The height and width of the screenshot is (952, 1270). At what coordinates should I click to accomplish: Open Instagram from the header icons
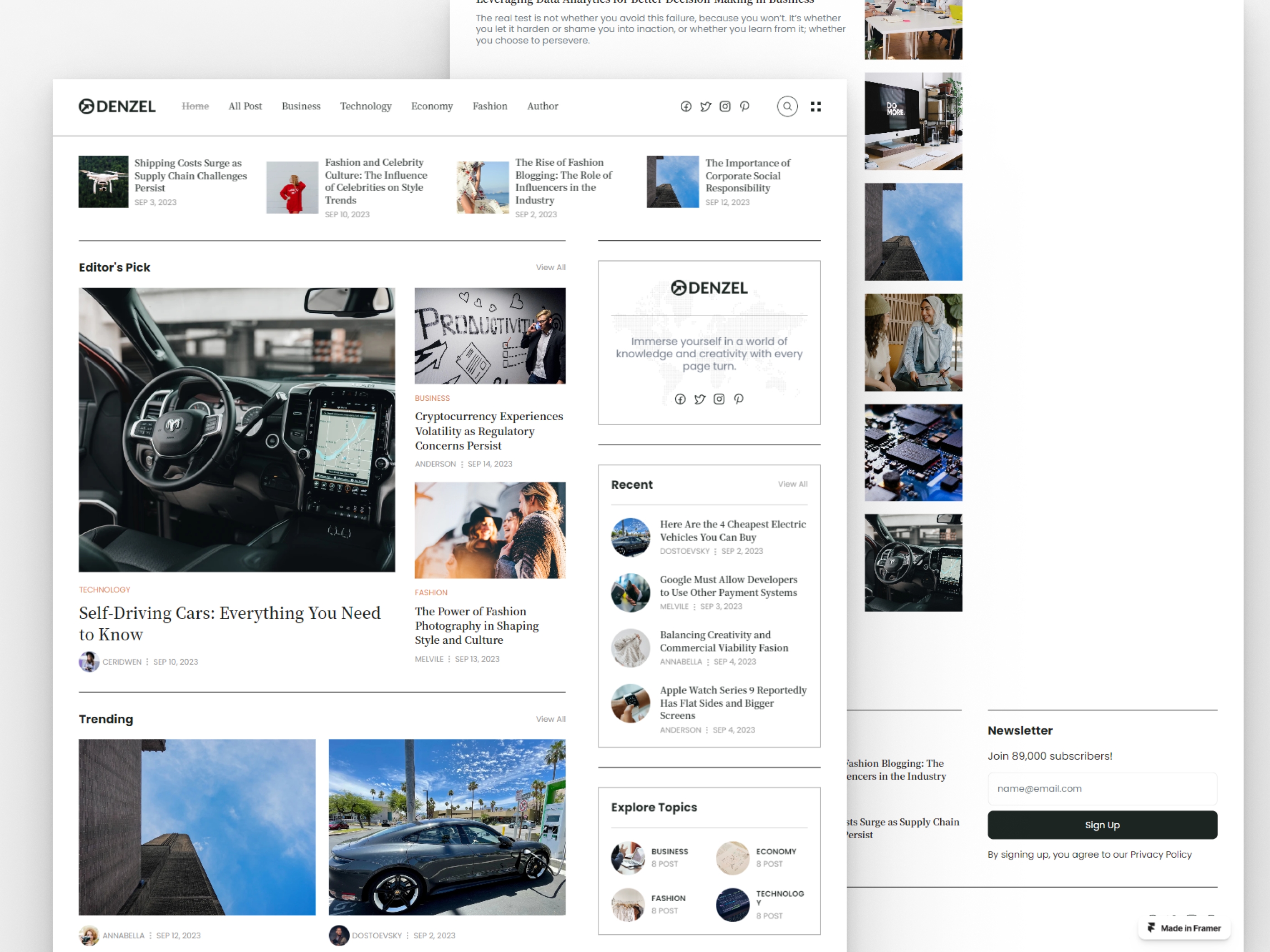click(724, 106)
